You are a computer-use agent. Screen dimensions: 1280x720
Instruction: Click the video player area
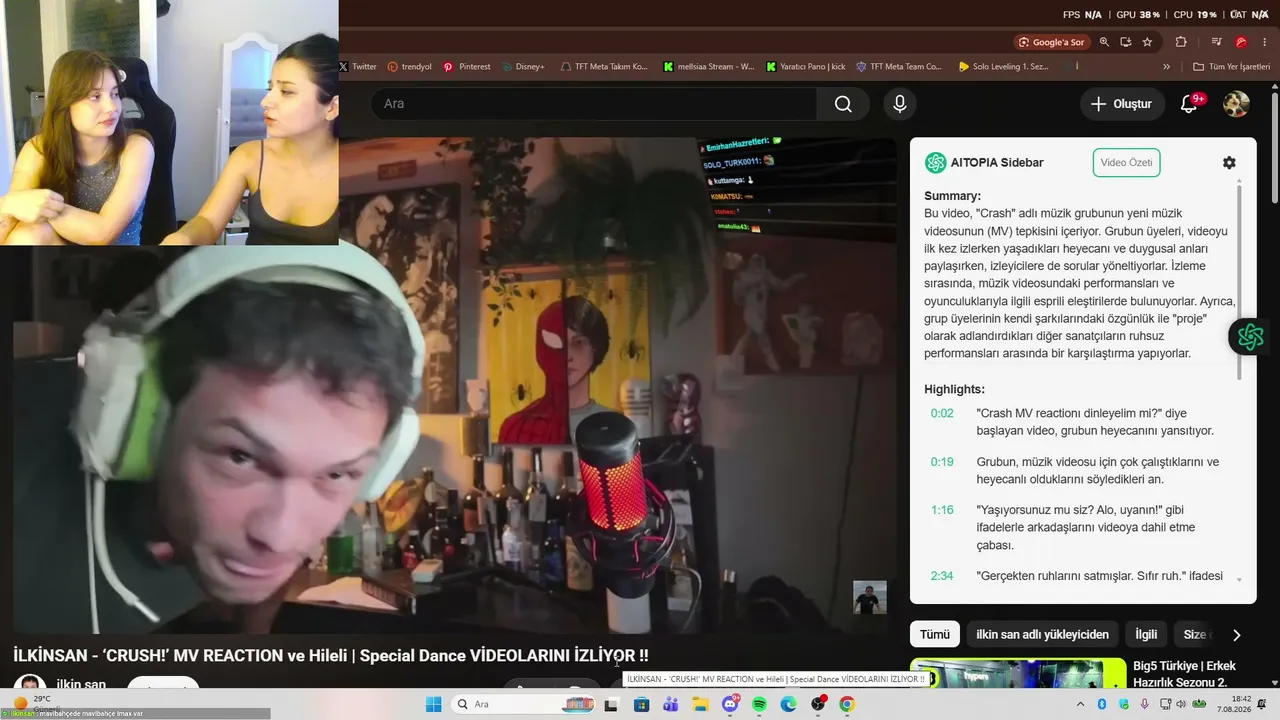[455, 385]
